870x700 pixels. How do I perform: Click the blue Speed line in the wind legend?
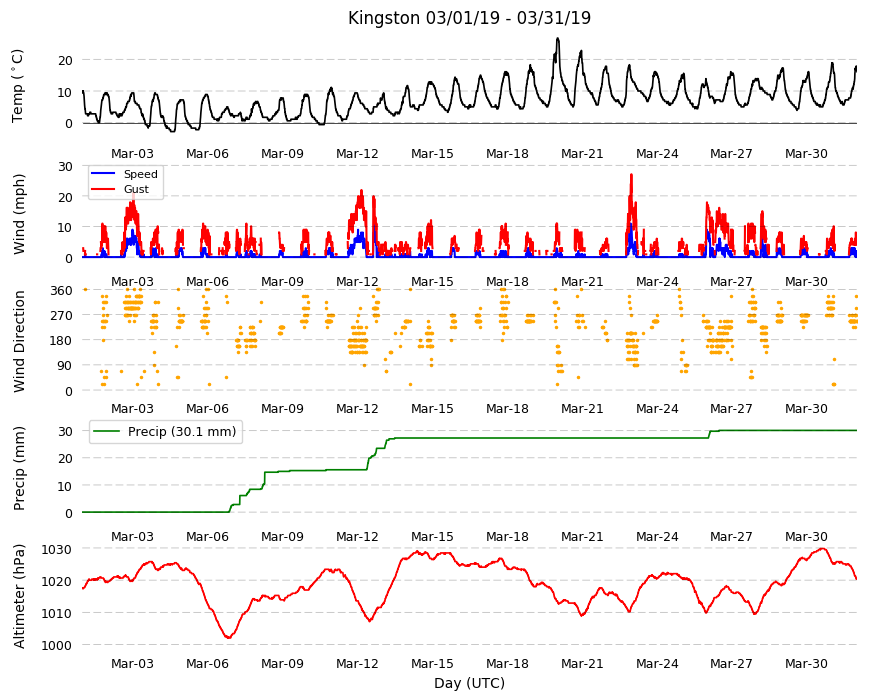pos(103,174)
